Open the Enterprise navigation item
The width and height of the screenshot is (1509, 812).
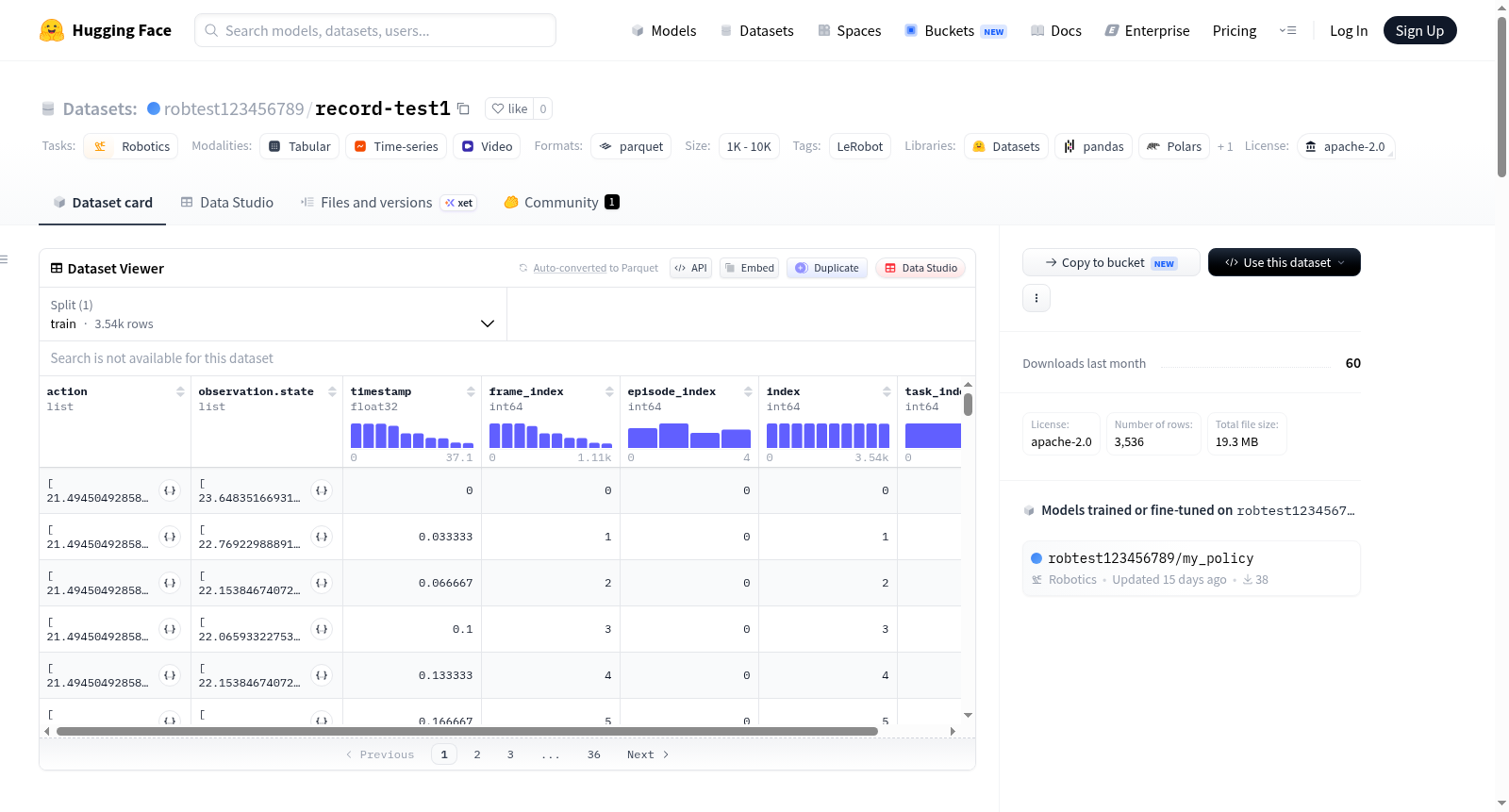tap(1147, 30)
